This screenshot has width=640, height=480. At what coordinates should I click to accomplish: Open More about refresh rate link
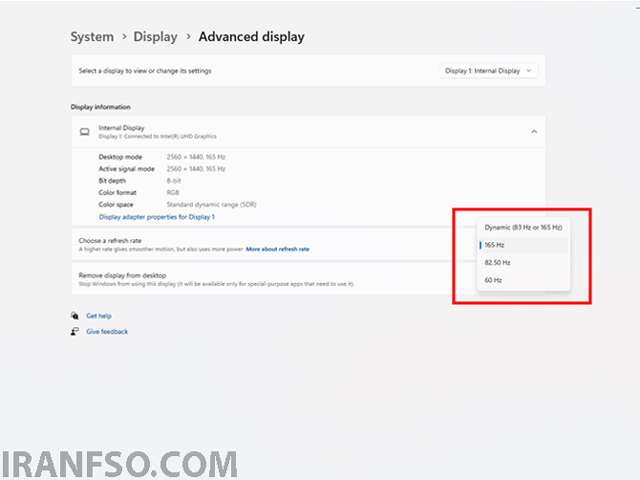278,249
